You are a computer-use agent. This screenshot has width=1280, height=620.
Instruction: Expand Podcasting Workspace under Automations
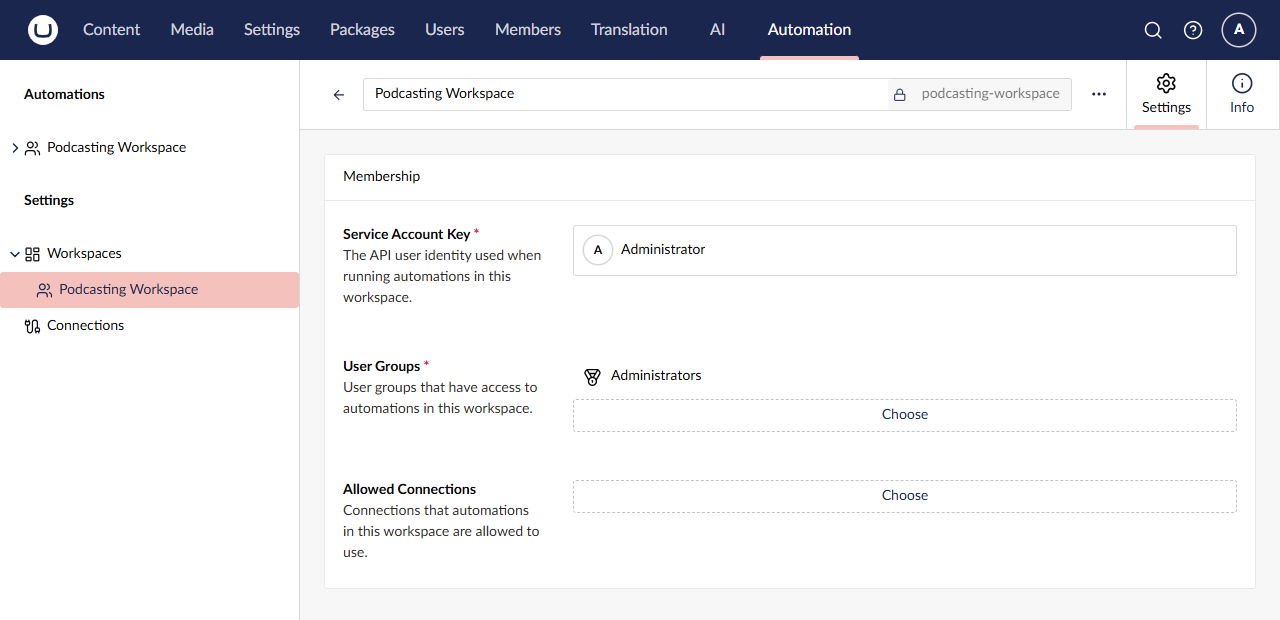click(x=14, y=148)
